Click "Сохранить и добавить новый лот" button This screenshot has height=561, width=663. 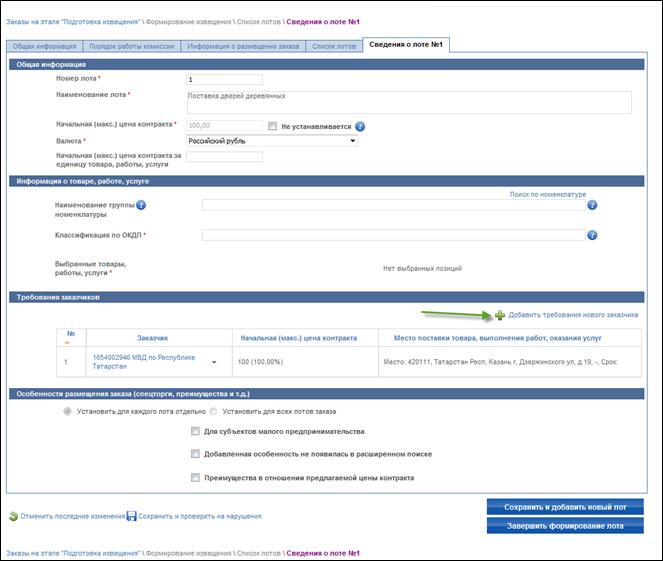565,507
